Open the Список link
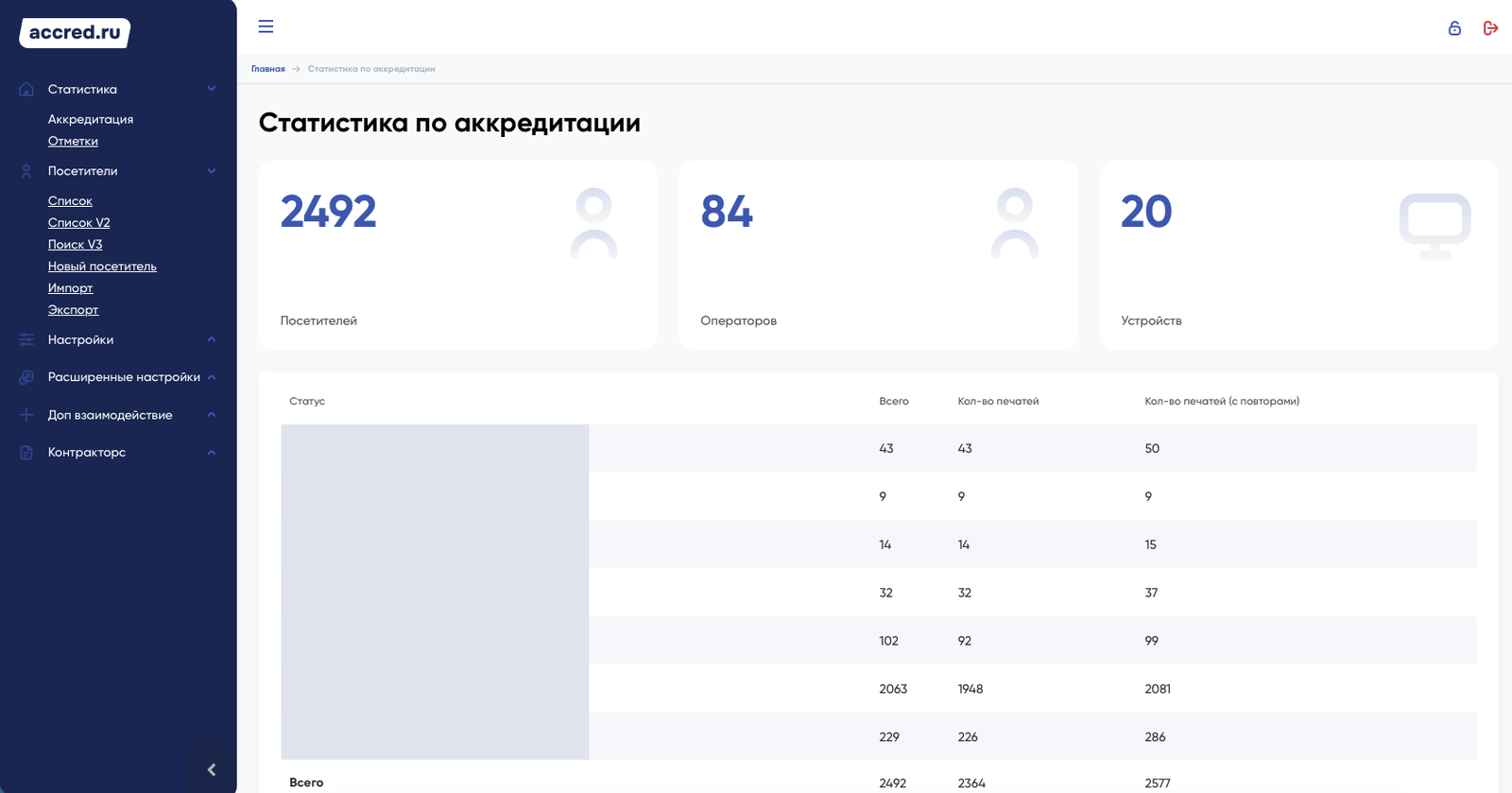 70,201
